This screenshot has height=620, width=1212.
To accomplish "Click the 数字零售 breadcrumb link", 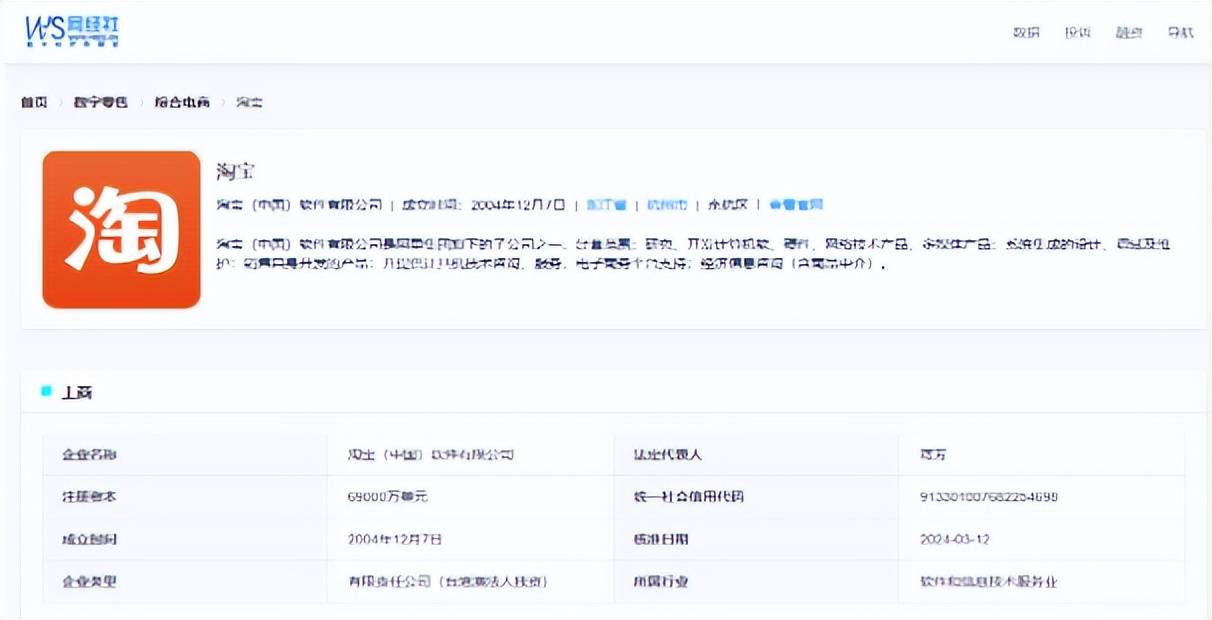I will point(100,102).
